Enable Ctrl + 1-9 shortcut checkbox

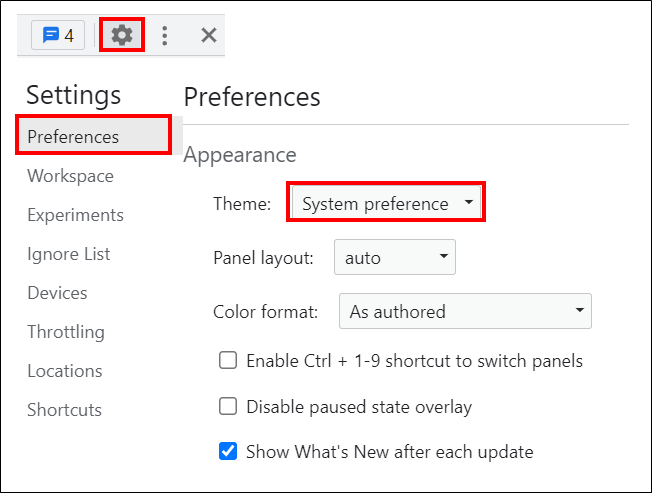tap(228, 360)
